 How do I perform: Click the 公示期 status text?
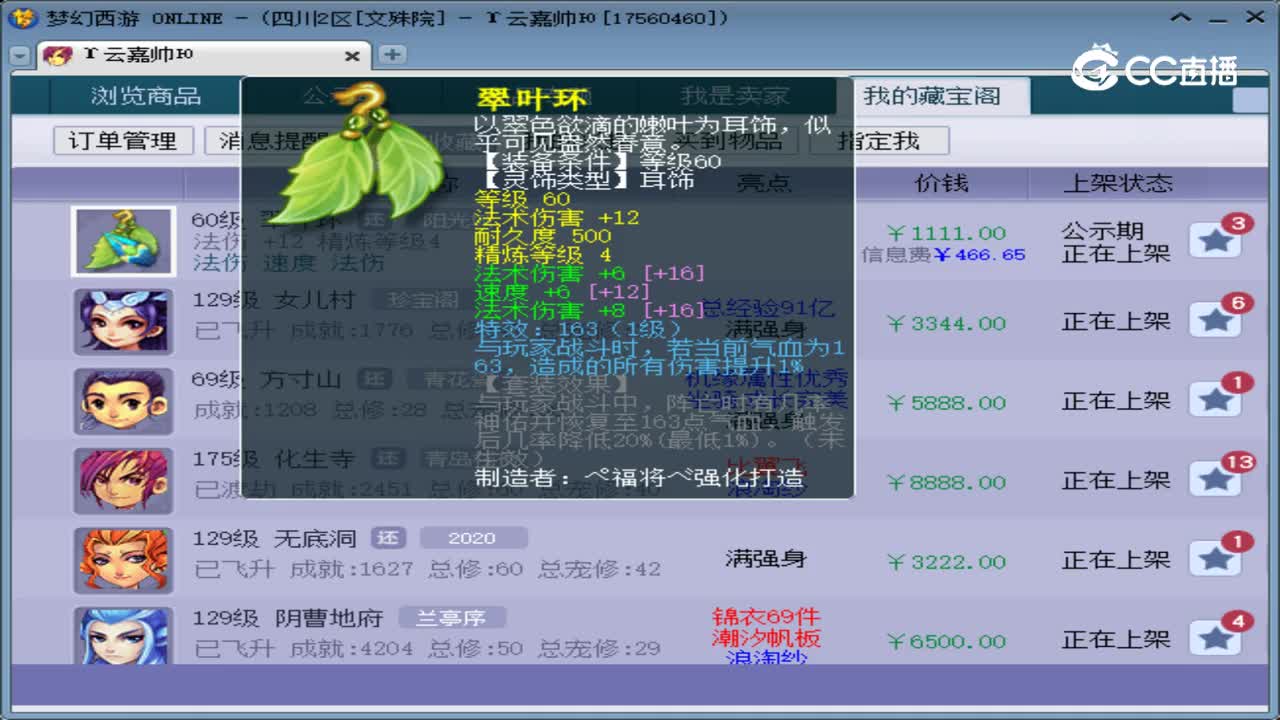tap(1103, 231)
